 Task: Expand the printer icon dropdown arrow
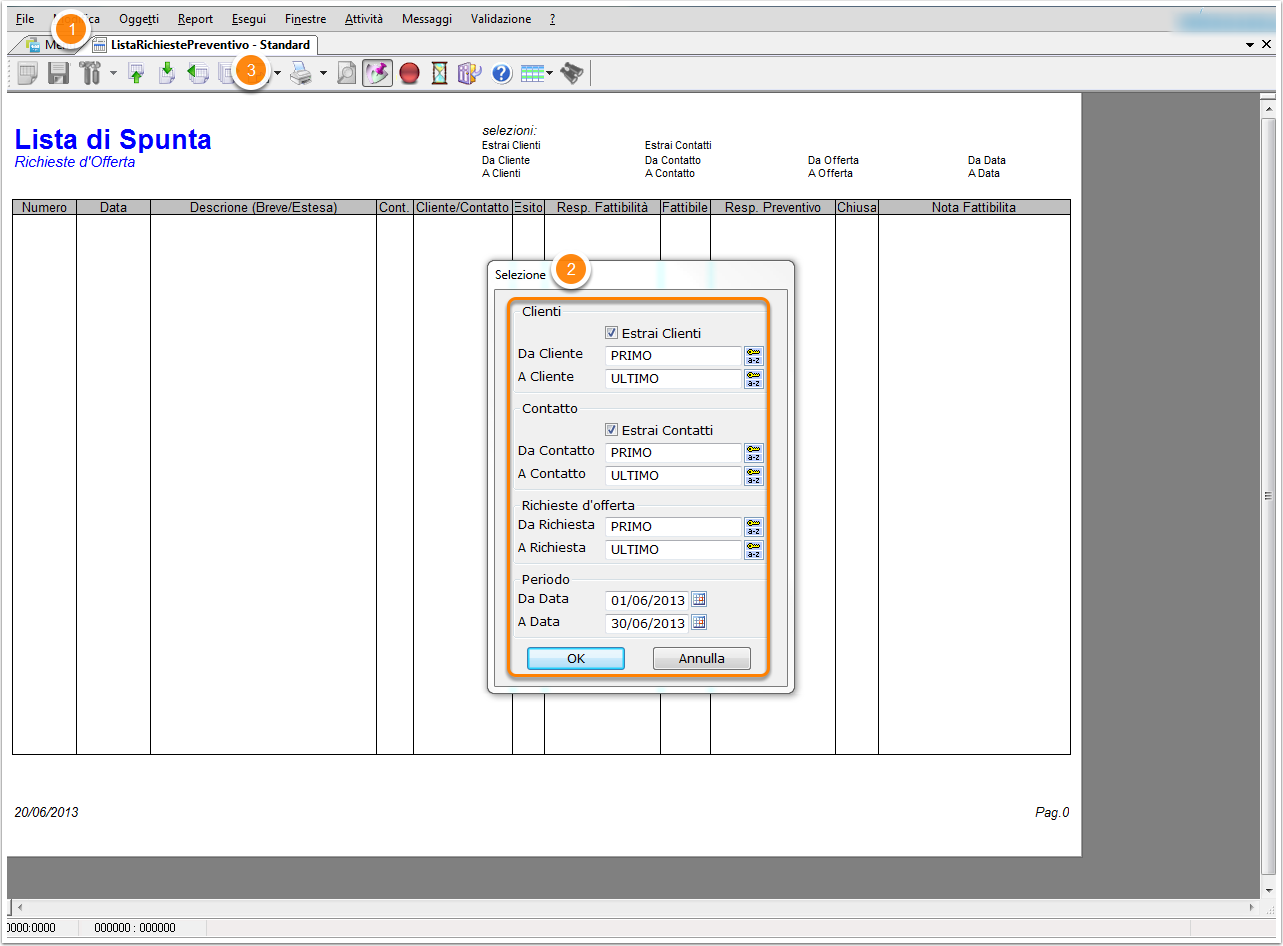click(x=323, y=74)
